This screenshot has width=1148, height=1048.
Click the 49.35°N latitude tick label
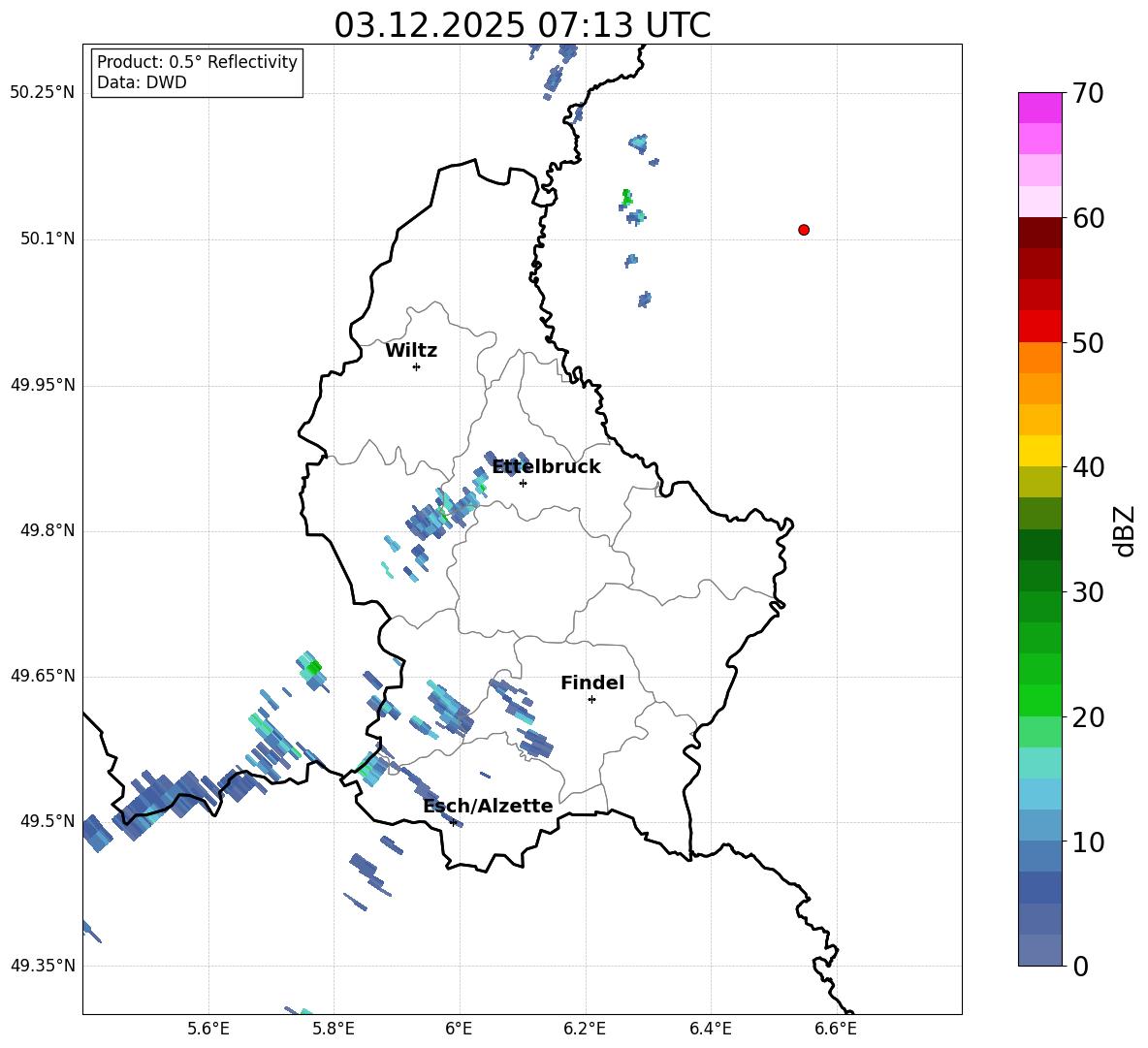pos(43,966)
